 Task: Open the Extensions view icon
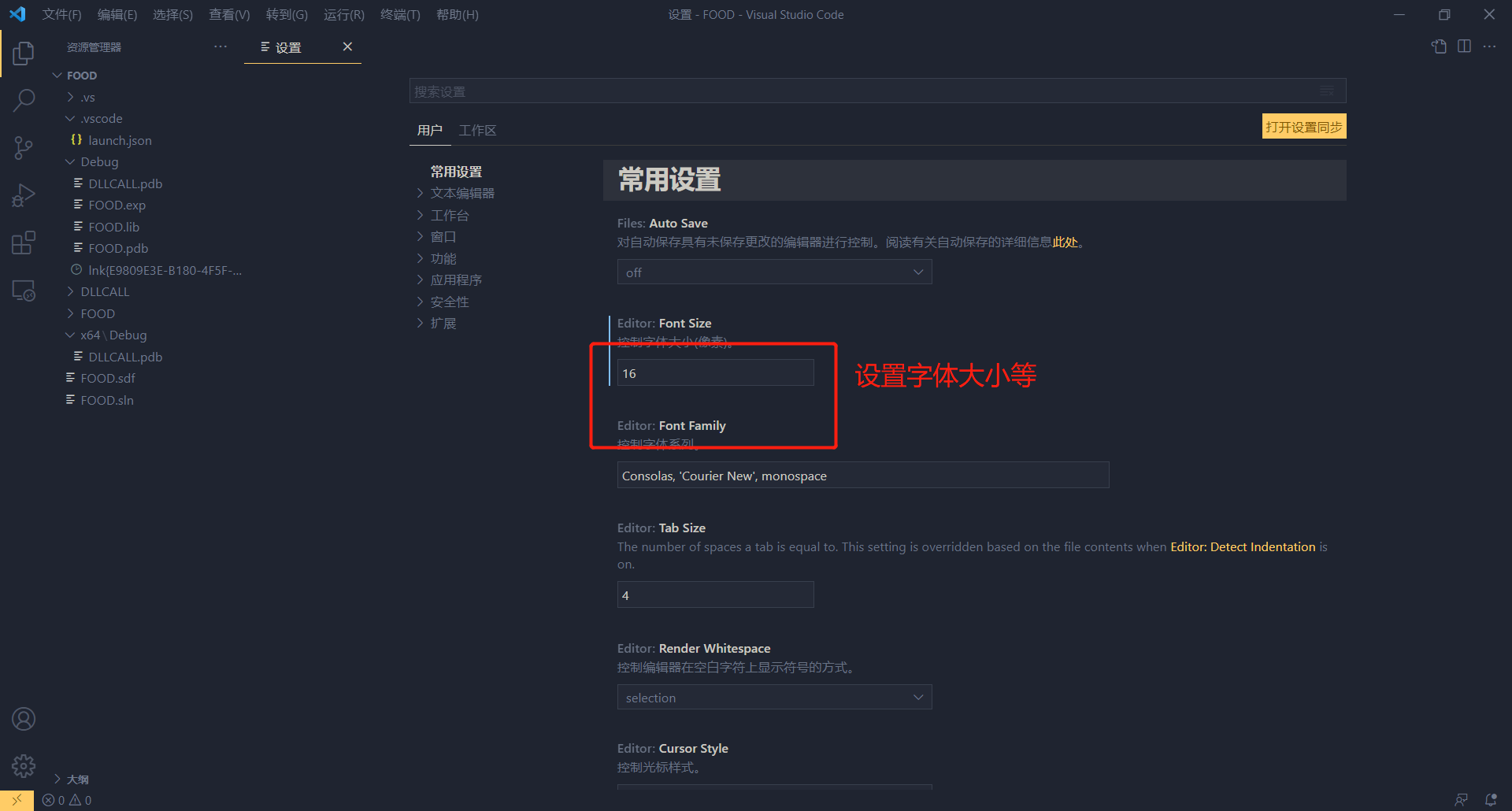(x=23, y=242)
